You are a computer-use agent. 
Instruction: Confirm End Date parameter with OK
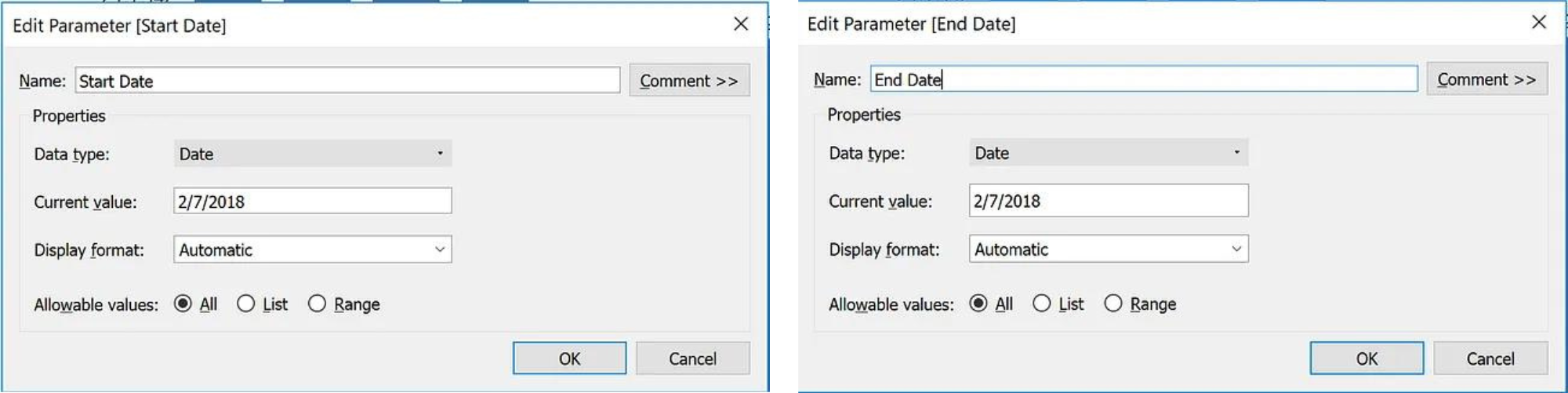[x=1367, y=358]
